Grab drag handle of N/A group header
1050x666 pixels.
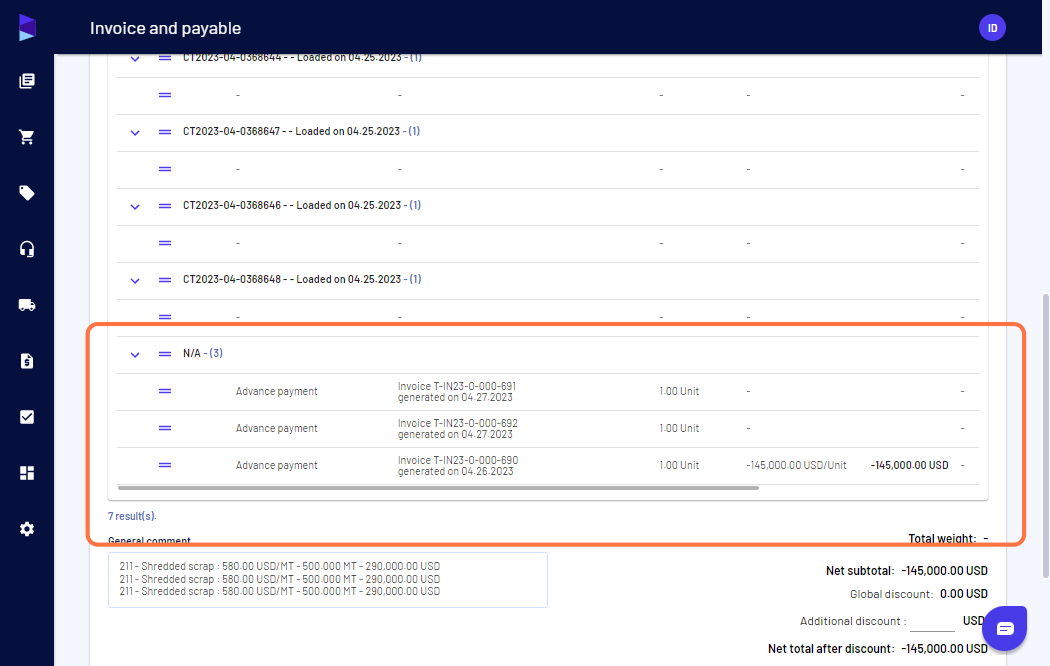pos(165,353)
